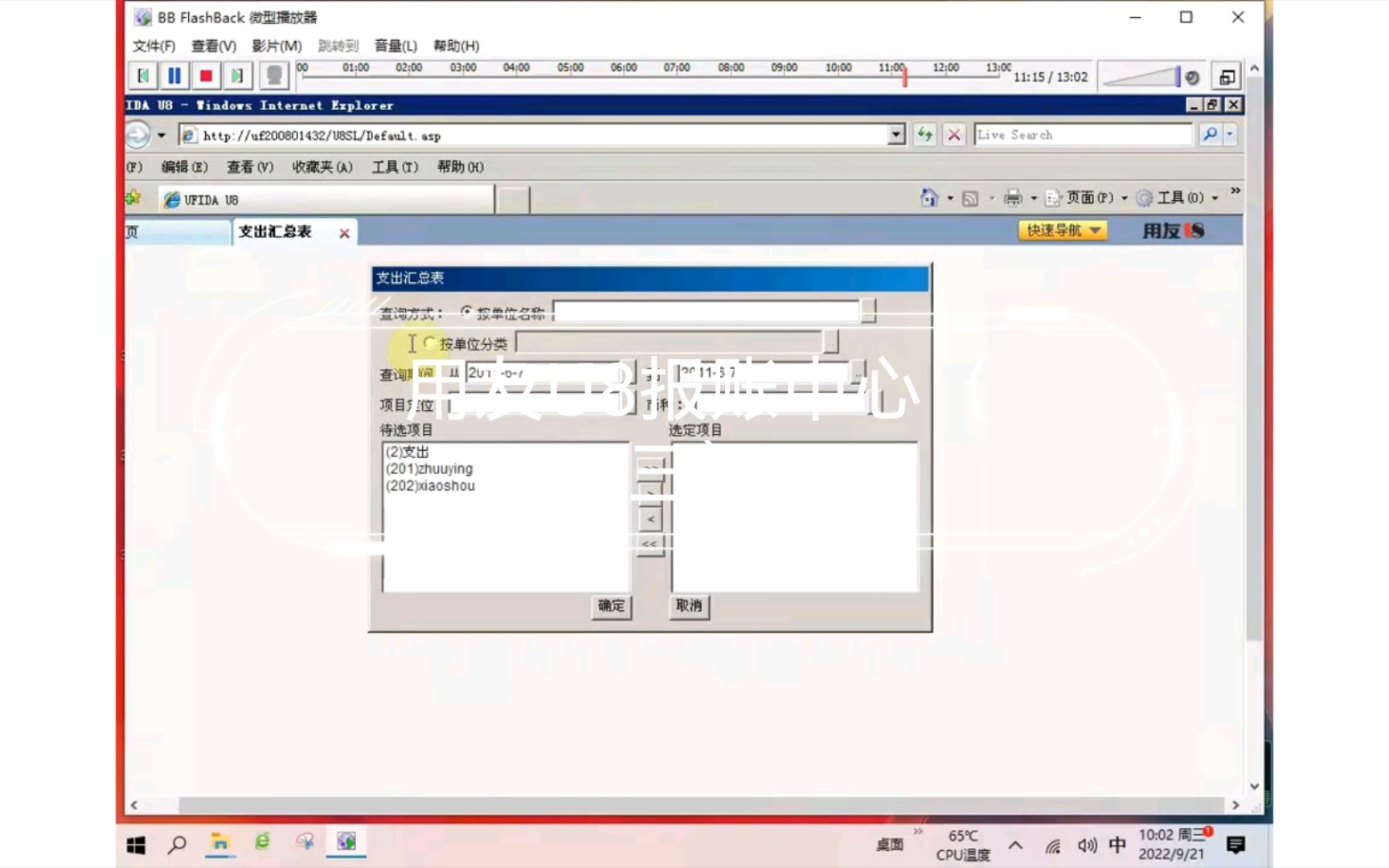Expand the home button dropdown arrow

(x=950, y=199)
